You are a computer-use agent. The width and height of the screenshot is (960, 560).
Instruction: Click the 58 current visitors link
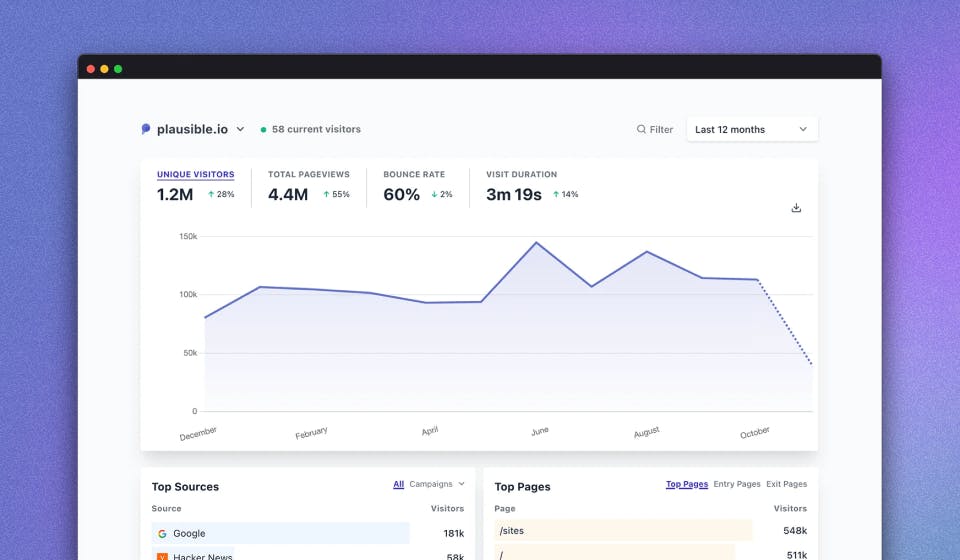point(316,129)
